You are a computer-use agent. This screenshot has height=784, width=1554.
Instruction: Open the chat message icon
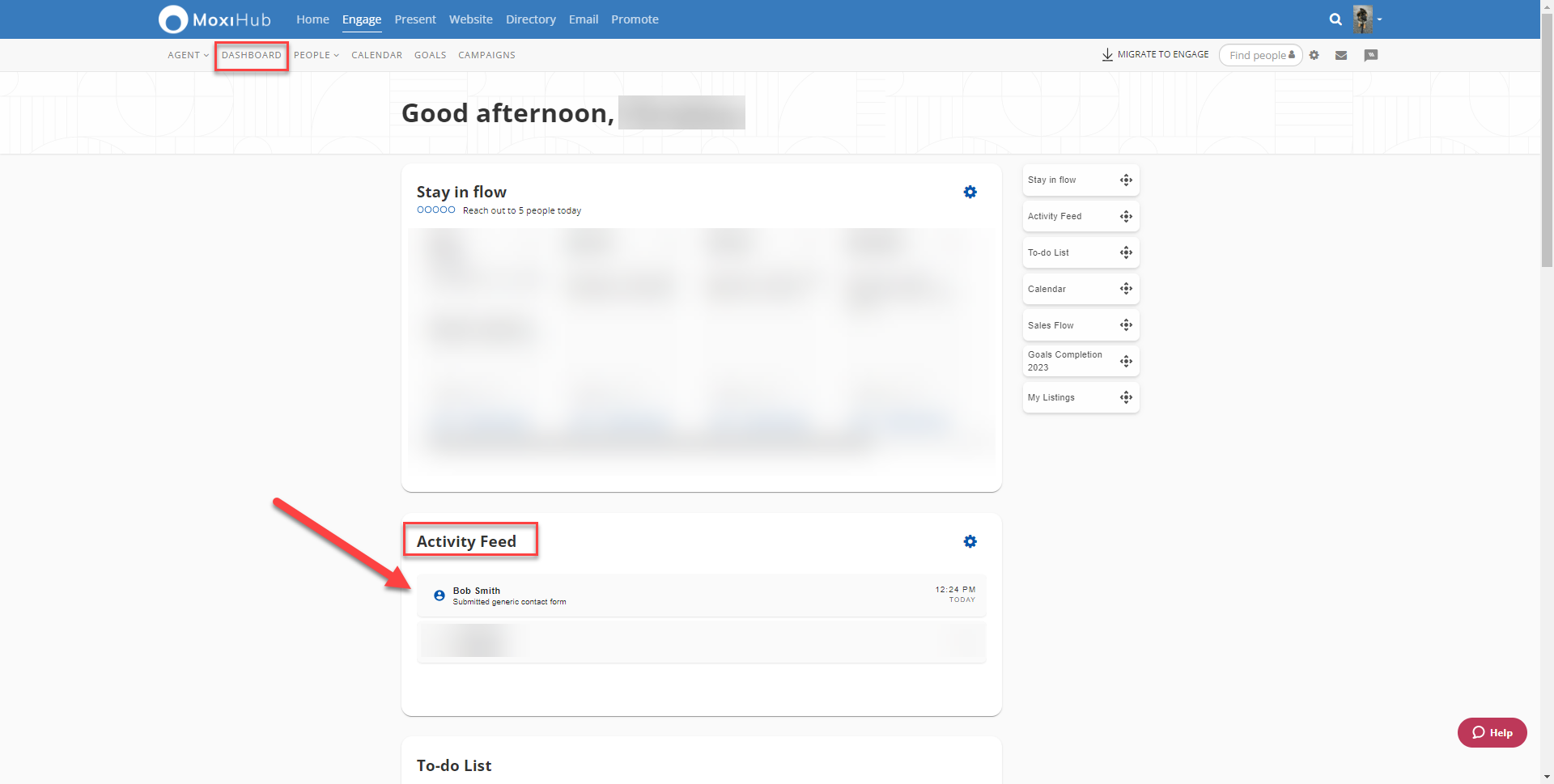point(1370,55)
